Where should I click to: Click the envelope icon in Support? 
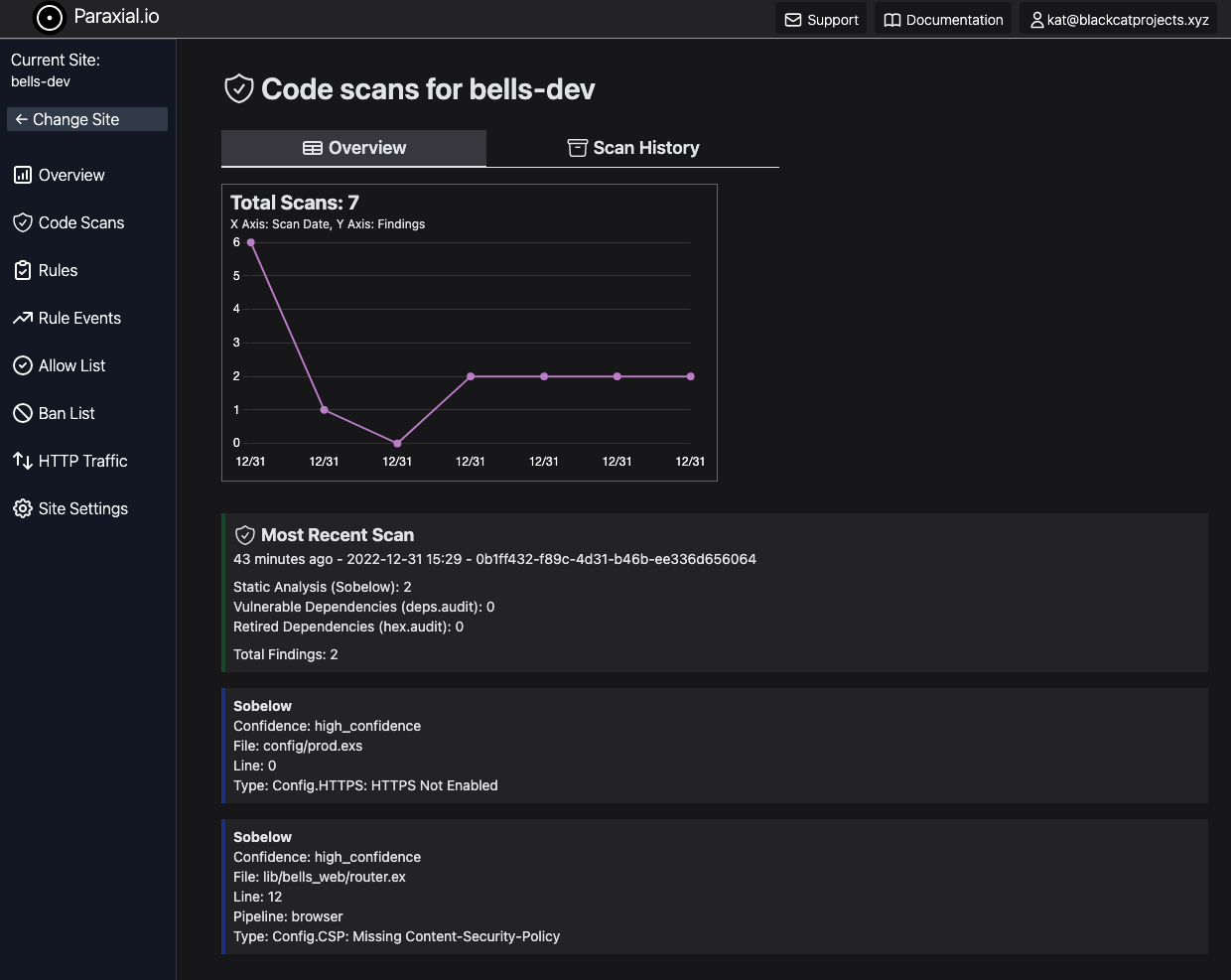(x=793, y=20)
